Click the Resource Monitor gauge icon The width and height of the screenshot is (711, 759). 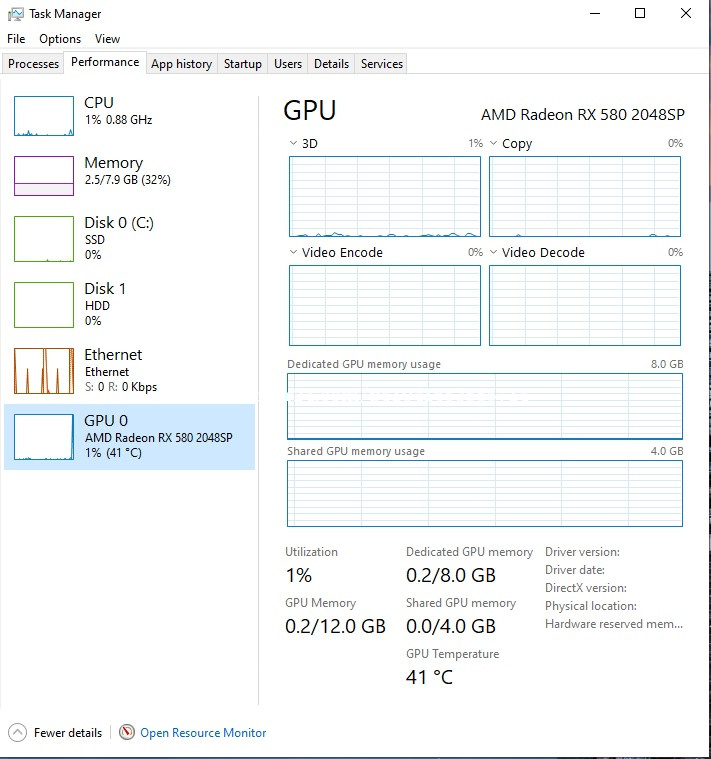127,733
